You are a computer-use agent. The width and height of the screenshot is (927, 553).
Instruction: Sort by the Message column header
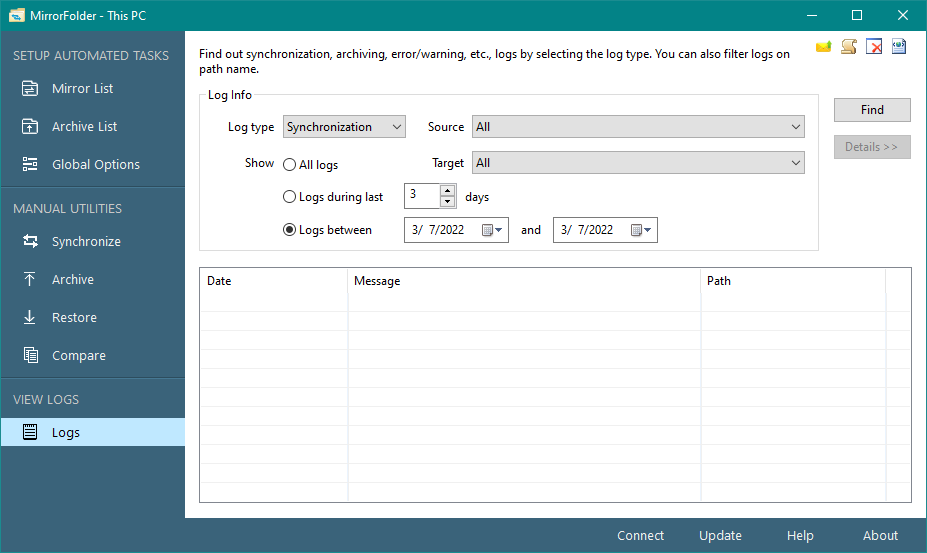tap(524, 281)
